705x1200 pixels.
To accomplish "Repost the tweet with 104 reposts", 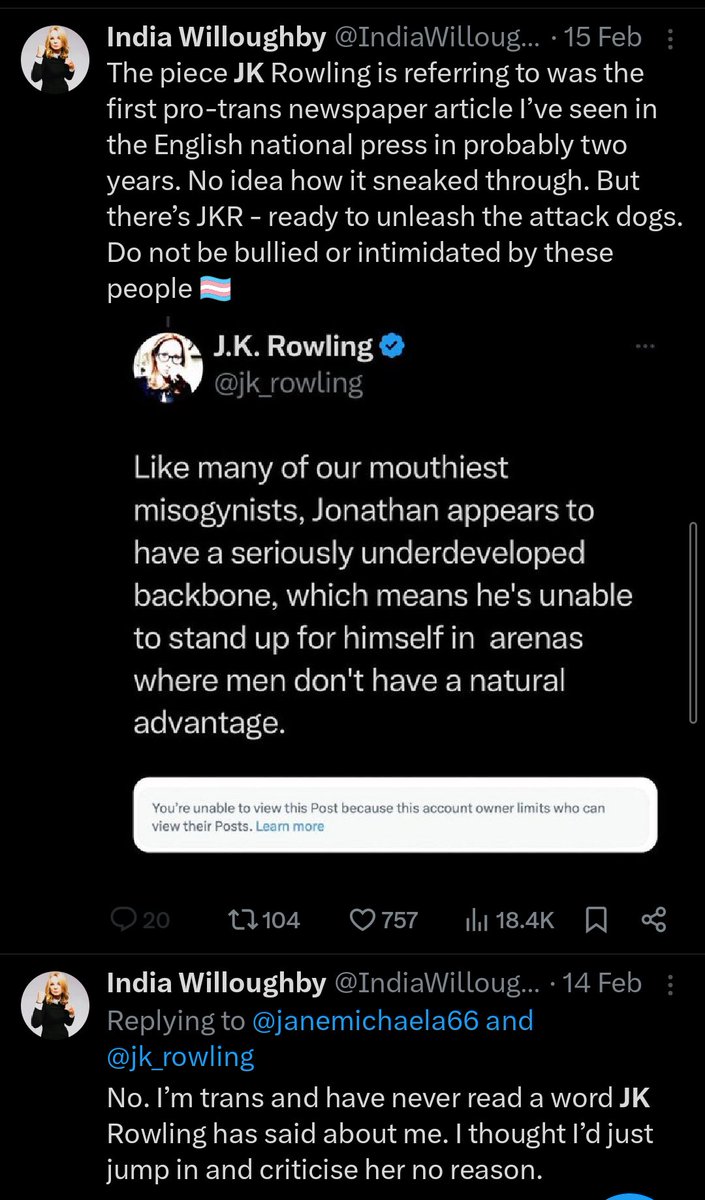I will [243, 919].
